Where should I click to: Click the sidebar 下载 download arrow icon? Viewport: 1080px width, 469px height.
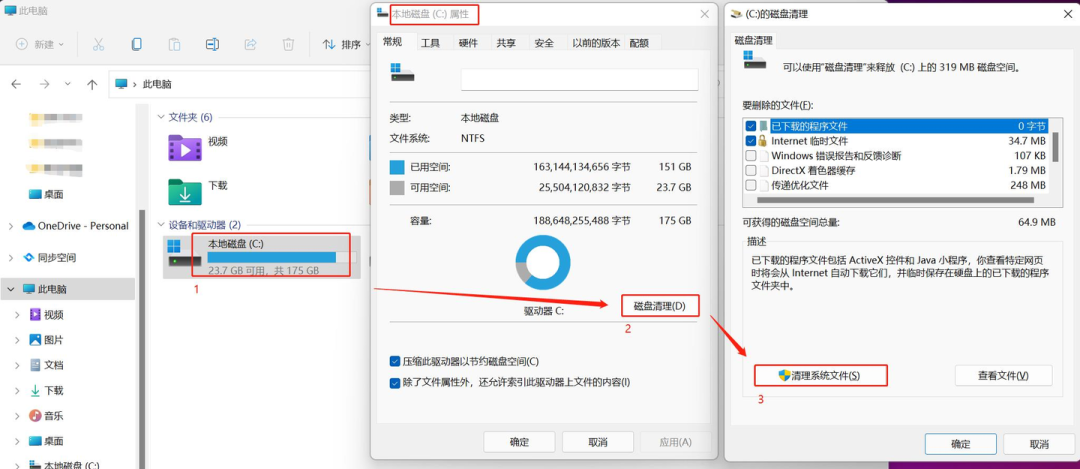click(35, 390)
